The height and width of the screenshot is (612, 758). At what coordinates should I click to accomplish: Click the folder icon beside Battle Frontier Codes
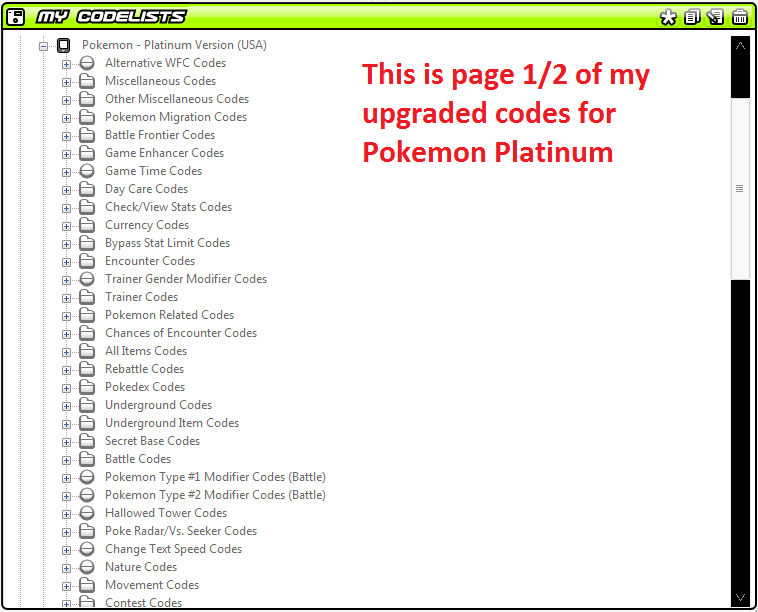click(87, 135)
